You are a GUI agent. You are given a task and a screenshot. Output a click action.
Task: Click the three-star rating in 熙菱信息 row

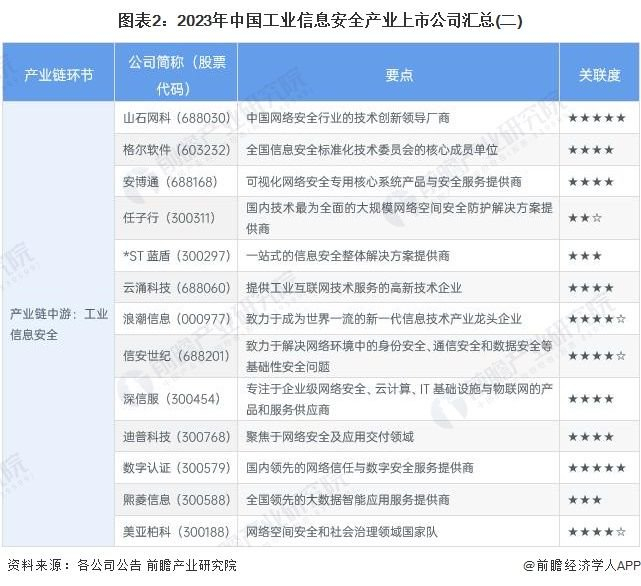coord(585,499)
